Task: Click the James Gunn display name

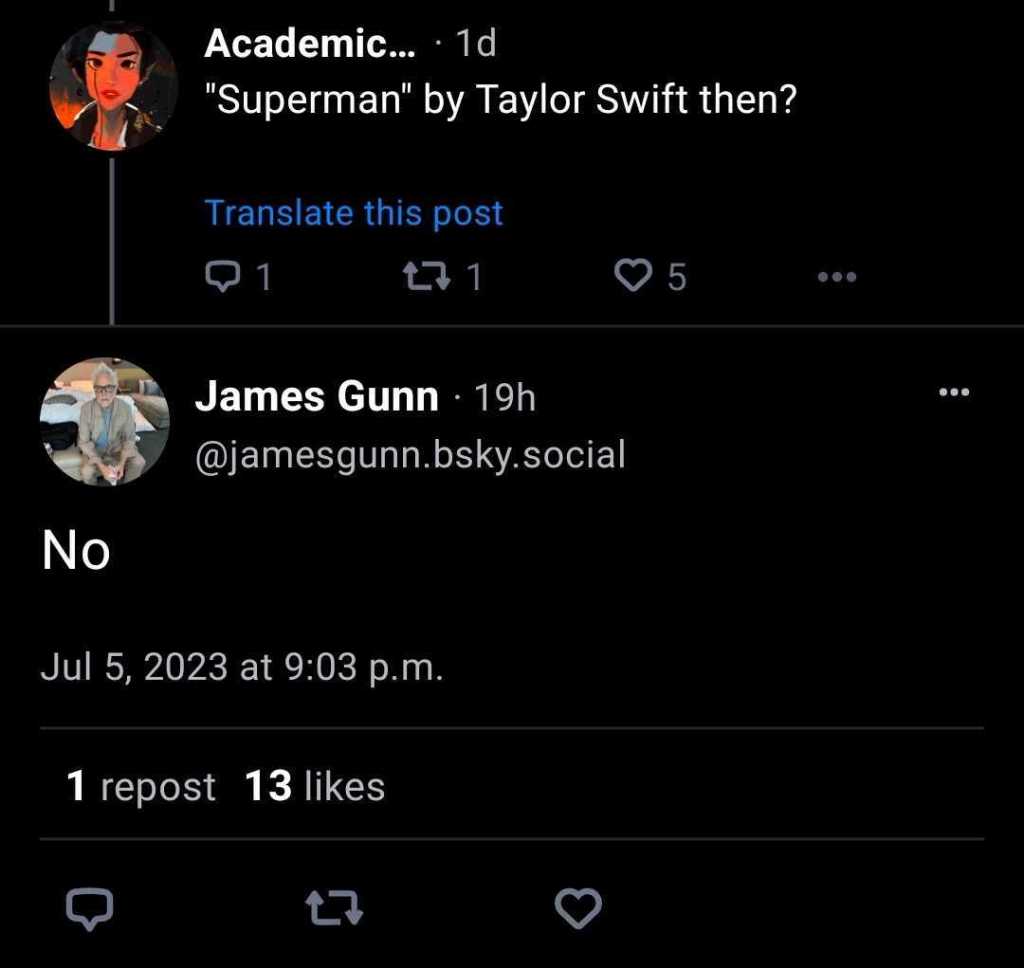Action: tap(316, 398)
